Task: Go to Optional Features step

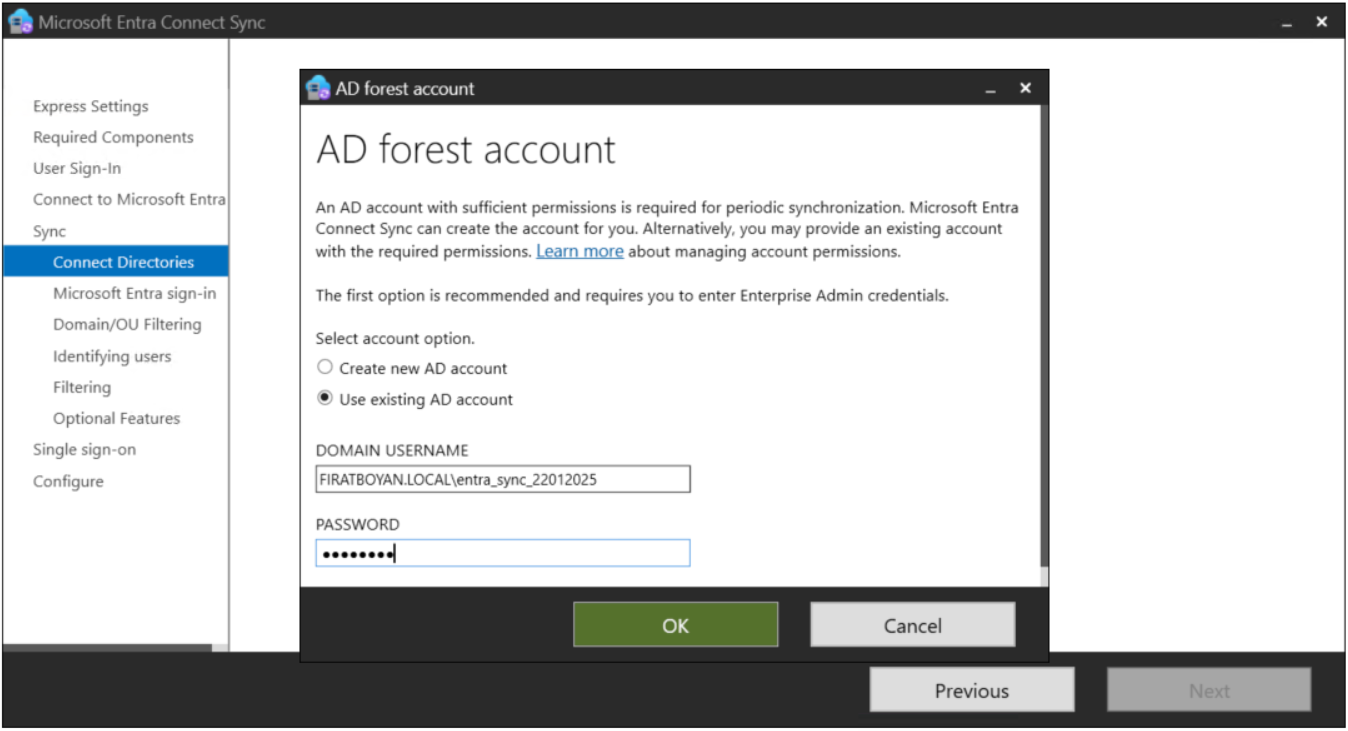Action: tap(116, 418)
